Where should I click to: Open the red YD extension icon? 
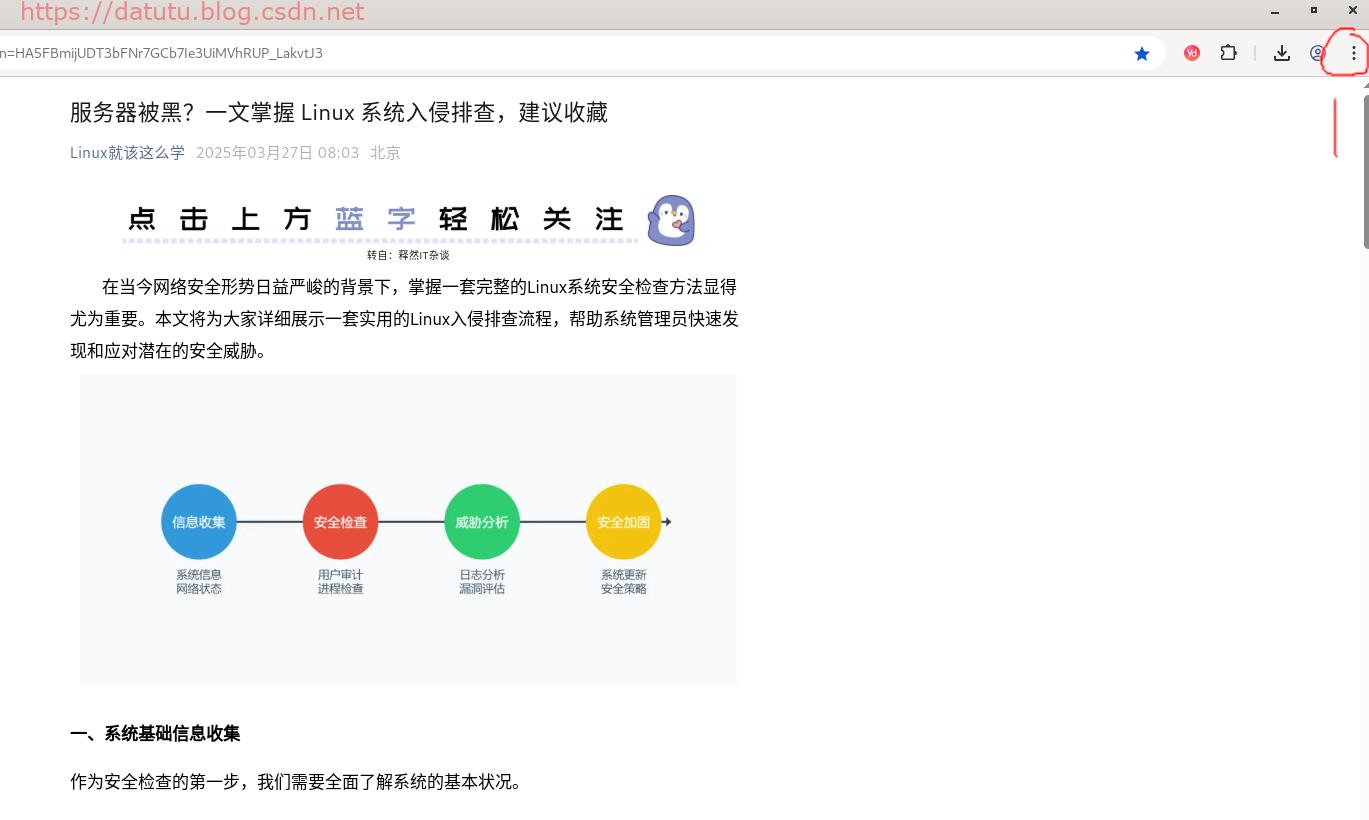[x=1192, y=54]
